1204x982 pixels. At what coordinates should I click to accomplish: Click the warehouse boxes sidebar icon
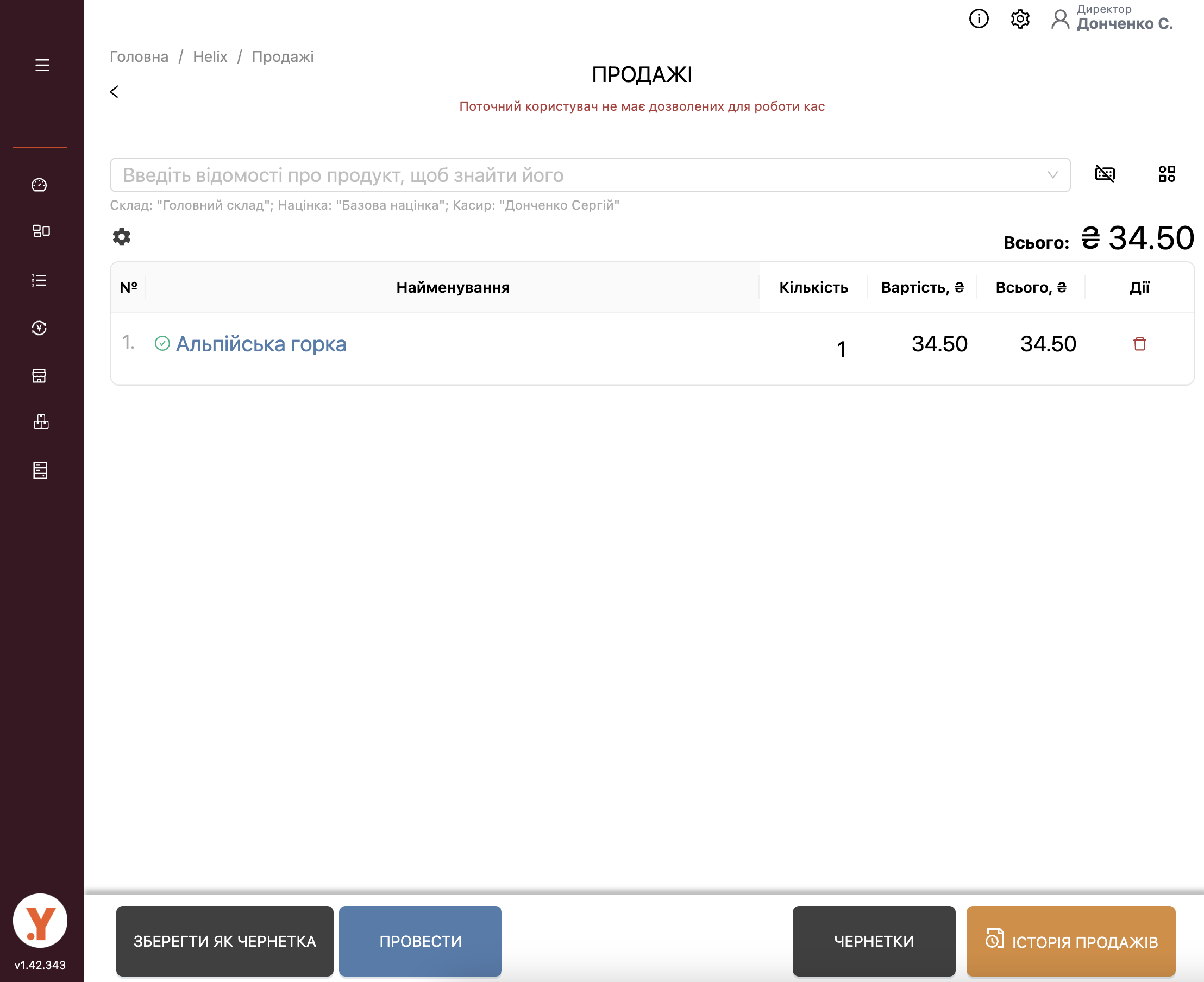pos(41,421)
